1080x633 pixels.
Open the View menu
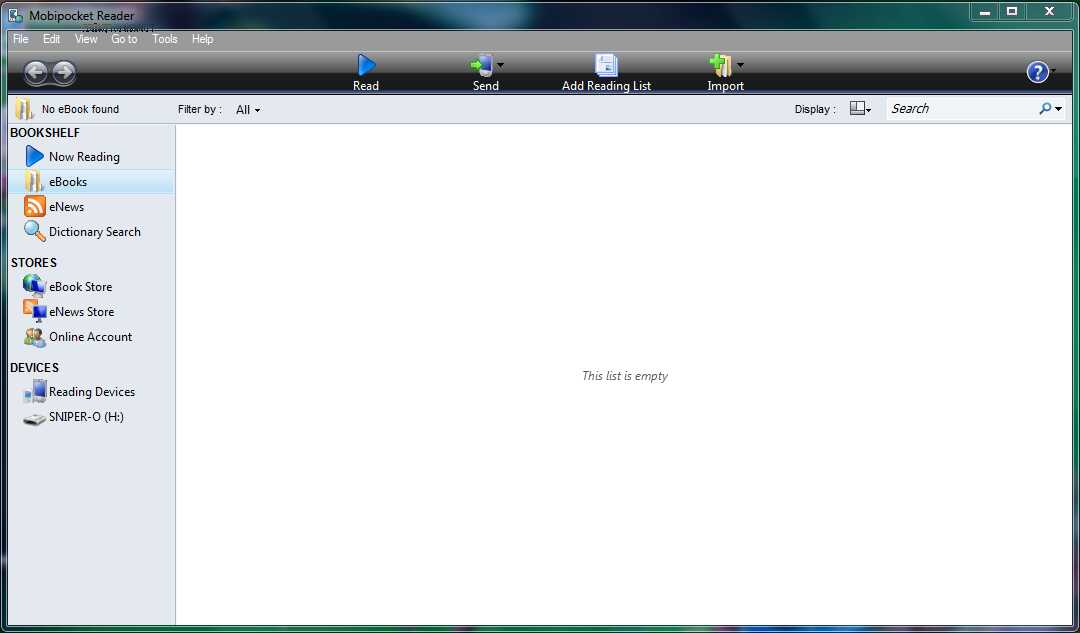click(x=86, y=39)
